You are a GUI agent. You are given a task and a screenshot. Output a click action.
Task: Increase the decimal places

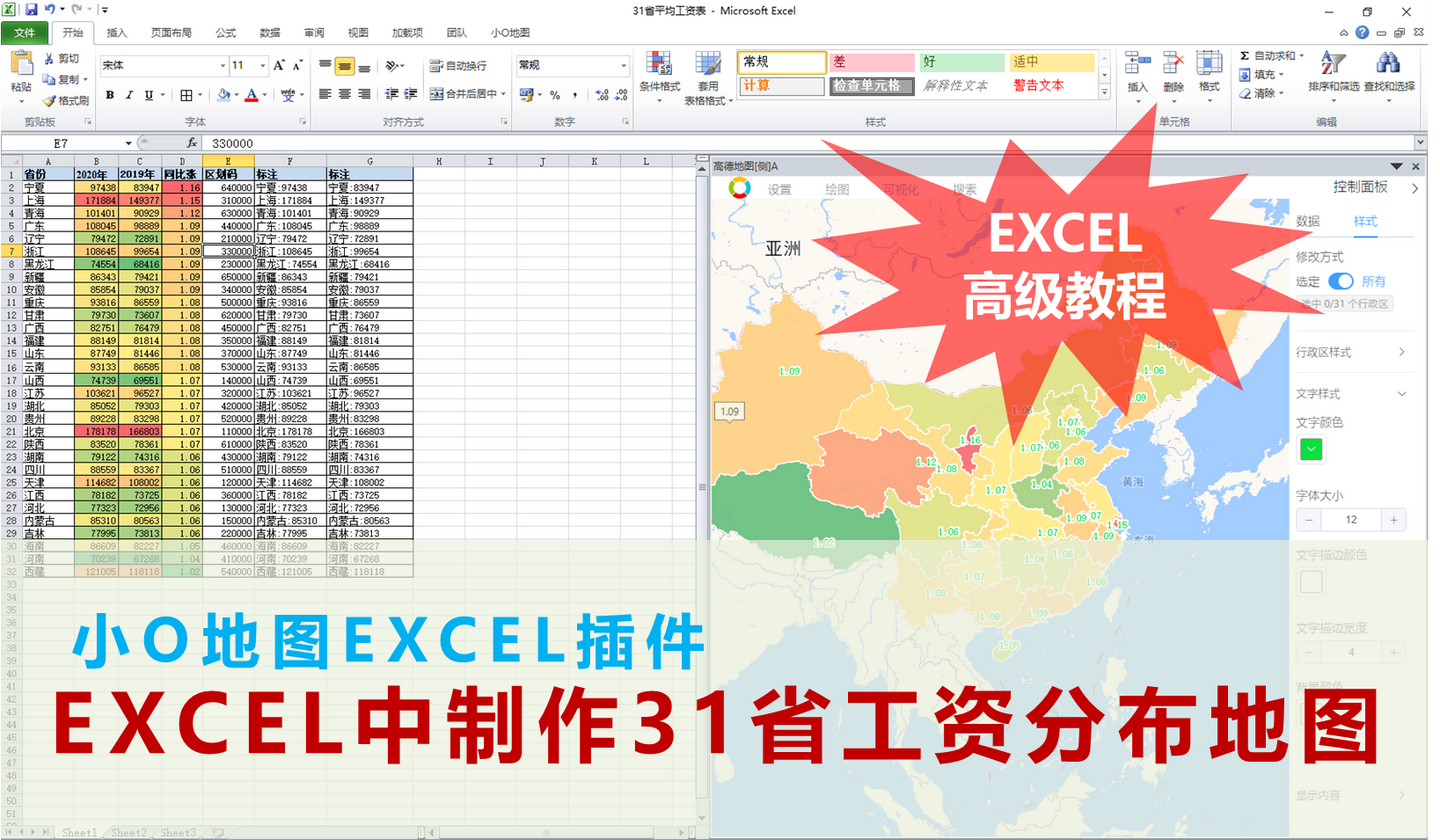tap(602, 95)
